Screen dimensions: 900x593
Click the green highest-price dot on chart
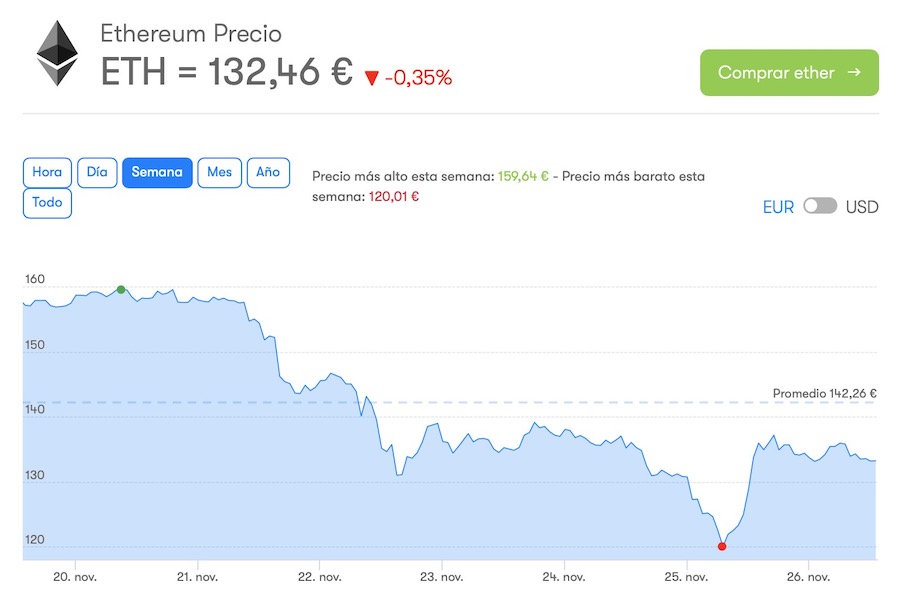121,290
